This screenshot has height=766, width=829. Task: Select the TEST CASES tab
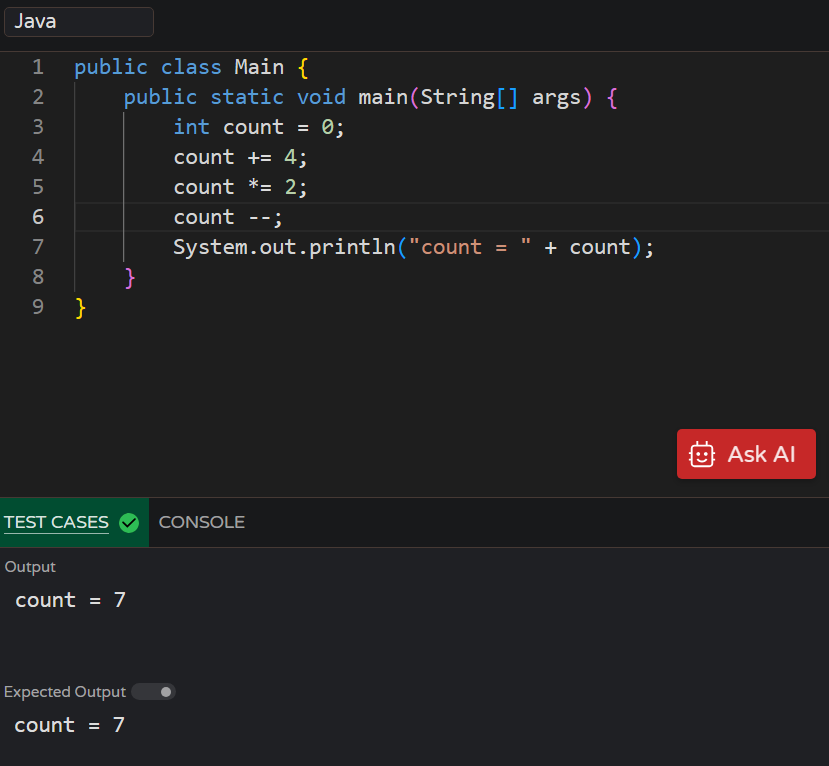tap(56, 521)
